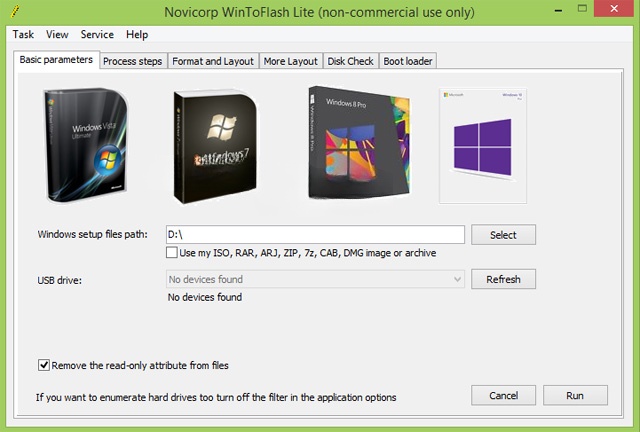Minimize the WinToFlash window
The image size is (640, 432).
pyautogui.click(x=559, y=9)
